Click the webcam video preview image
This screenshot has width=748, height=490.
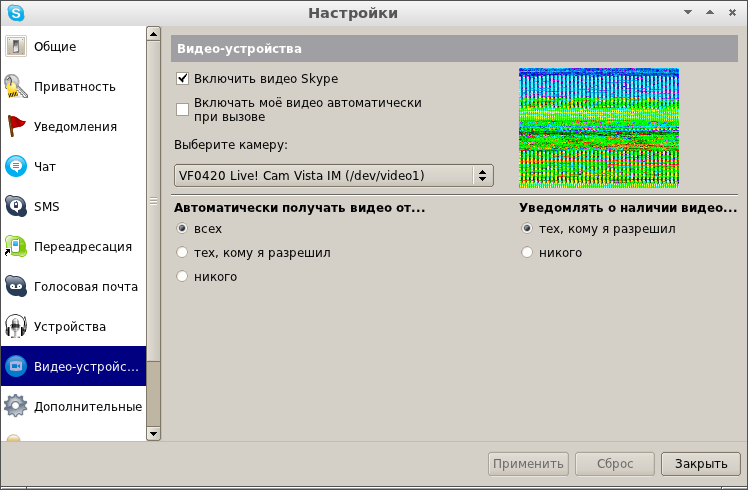[x=598, y=128]
